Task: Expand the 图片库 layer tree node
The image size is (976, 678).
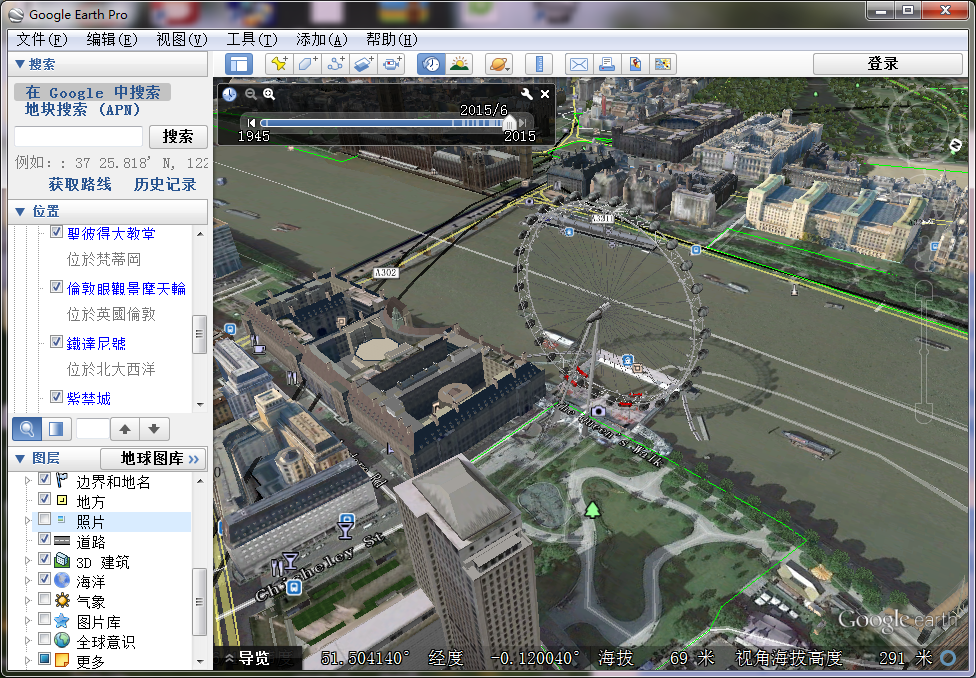Action: [x=27, y=620]
